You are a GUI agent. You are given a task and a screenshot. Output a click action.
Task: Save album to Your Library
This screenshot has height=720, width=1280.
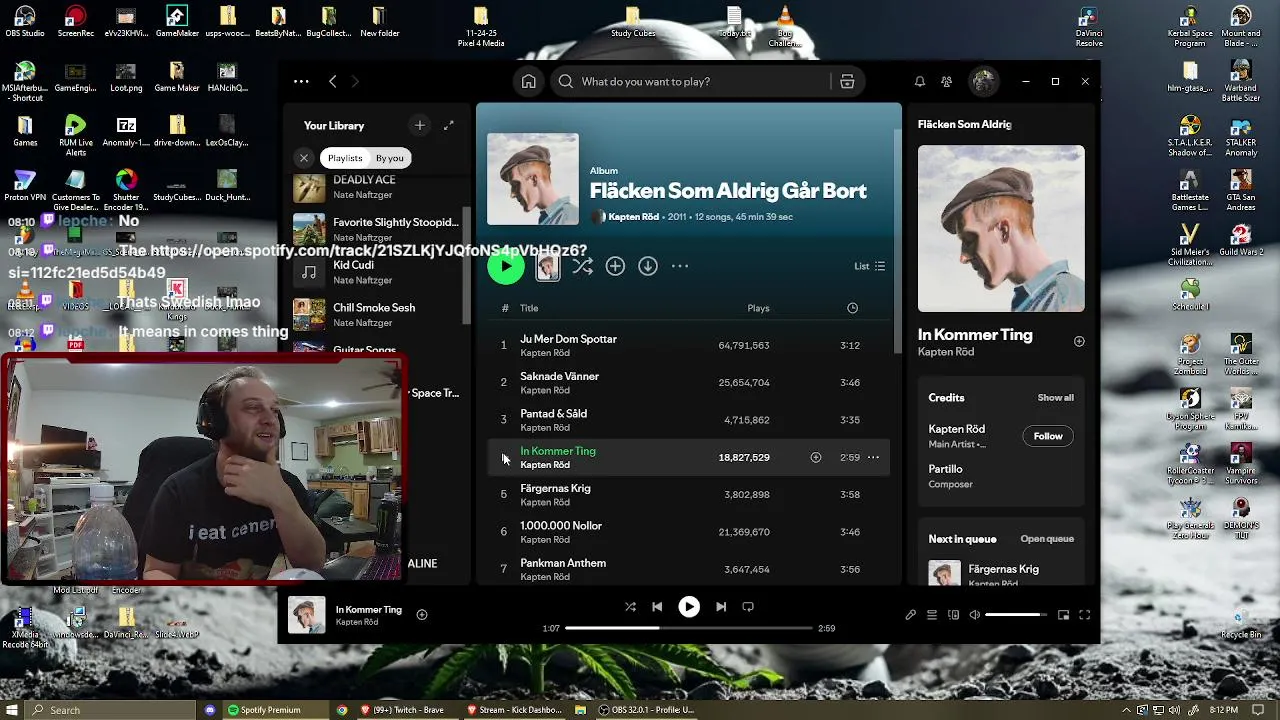(x=615, y=266)
